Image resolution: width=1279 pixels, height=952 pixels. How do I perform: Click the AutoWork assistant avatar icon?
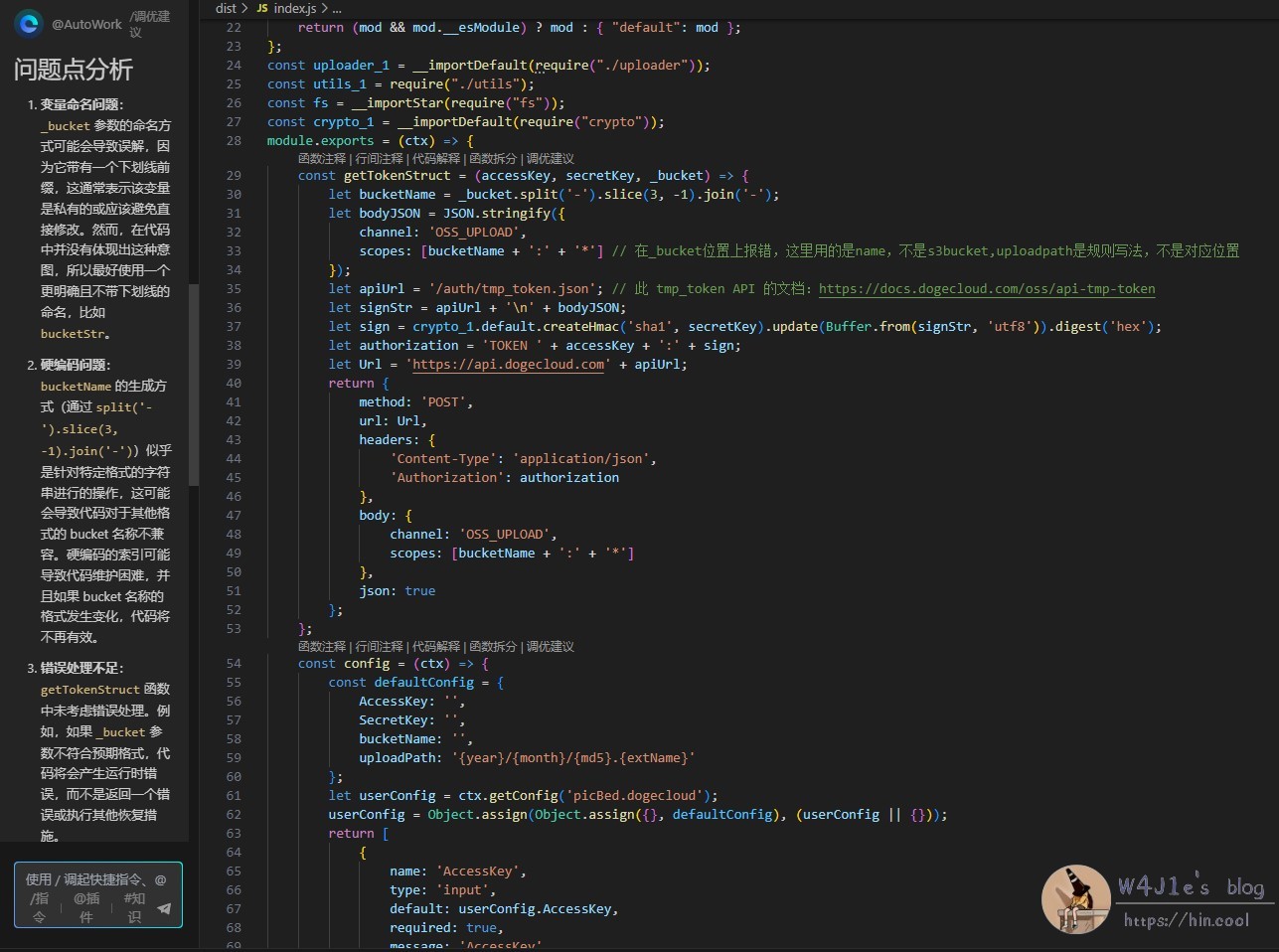29,23
